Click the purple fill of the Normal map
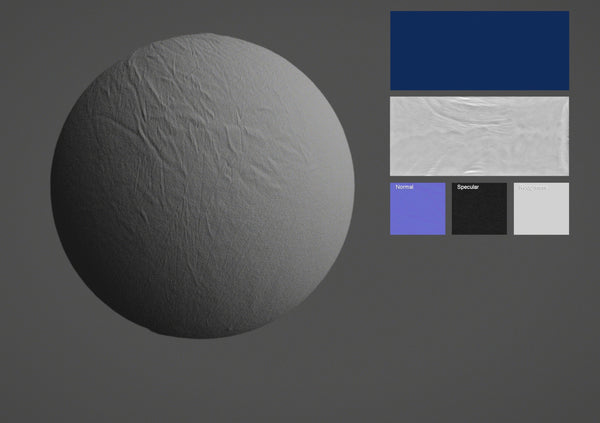The width and height of the screenshot is (600, 423). point(417,215)
